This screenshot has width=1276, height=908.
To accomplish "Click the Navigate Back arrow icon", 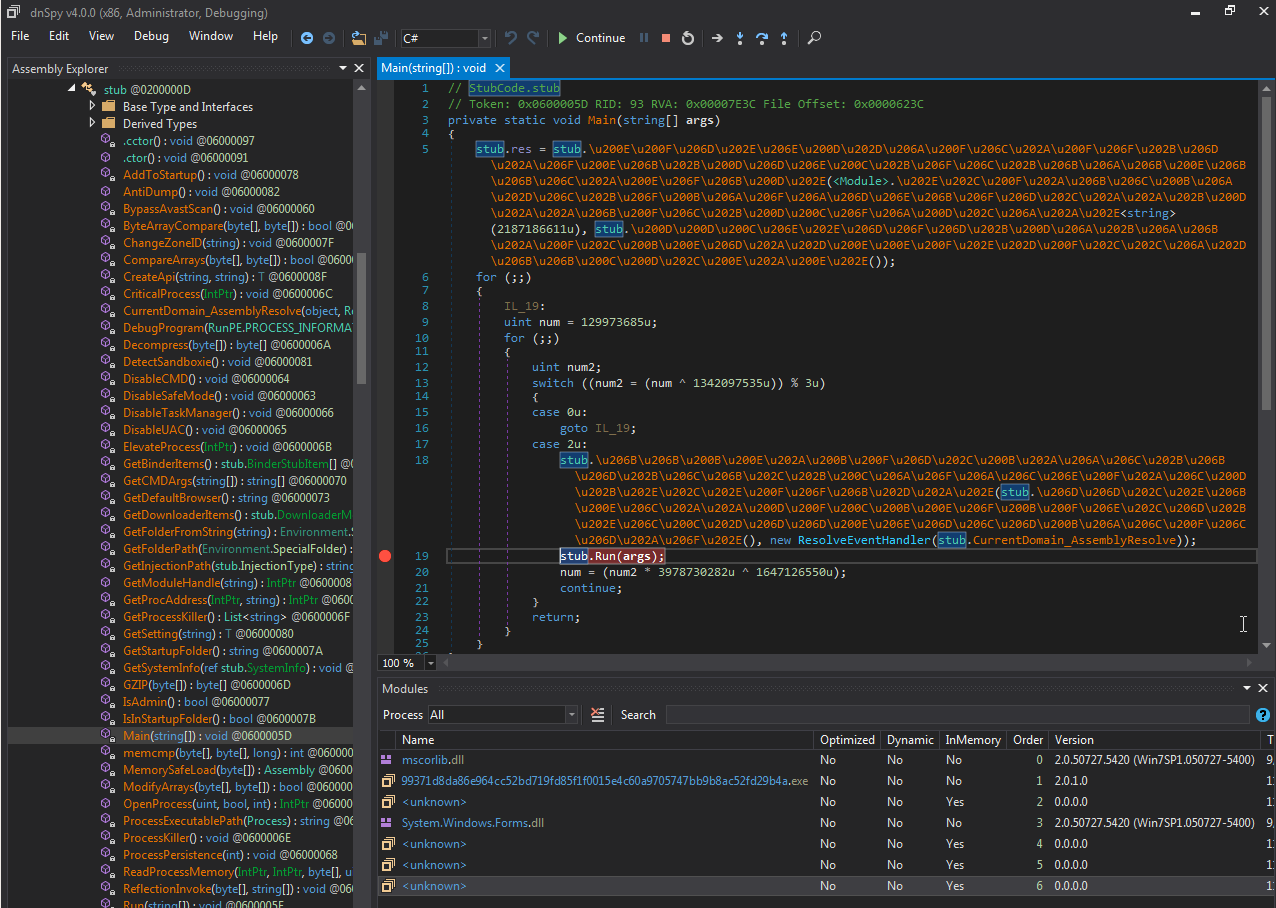I will (307, 38).
